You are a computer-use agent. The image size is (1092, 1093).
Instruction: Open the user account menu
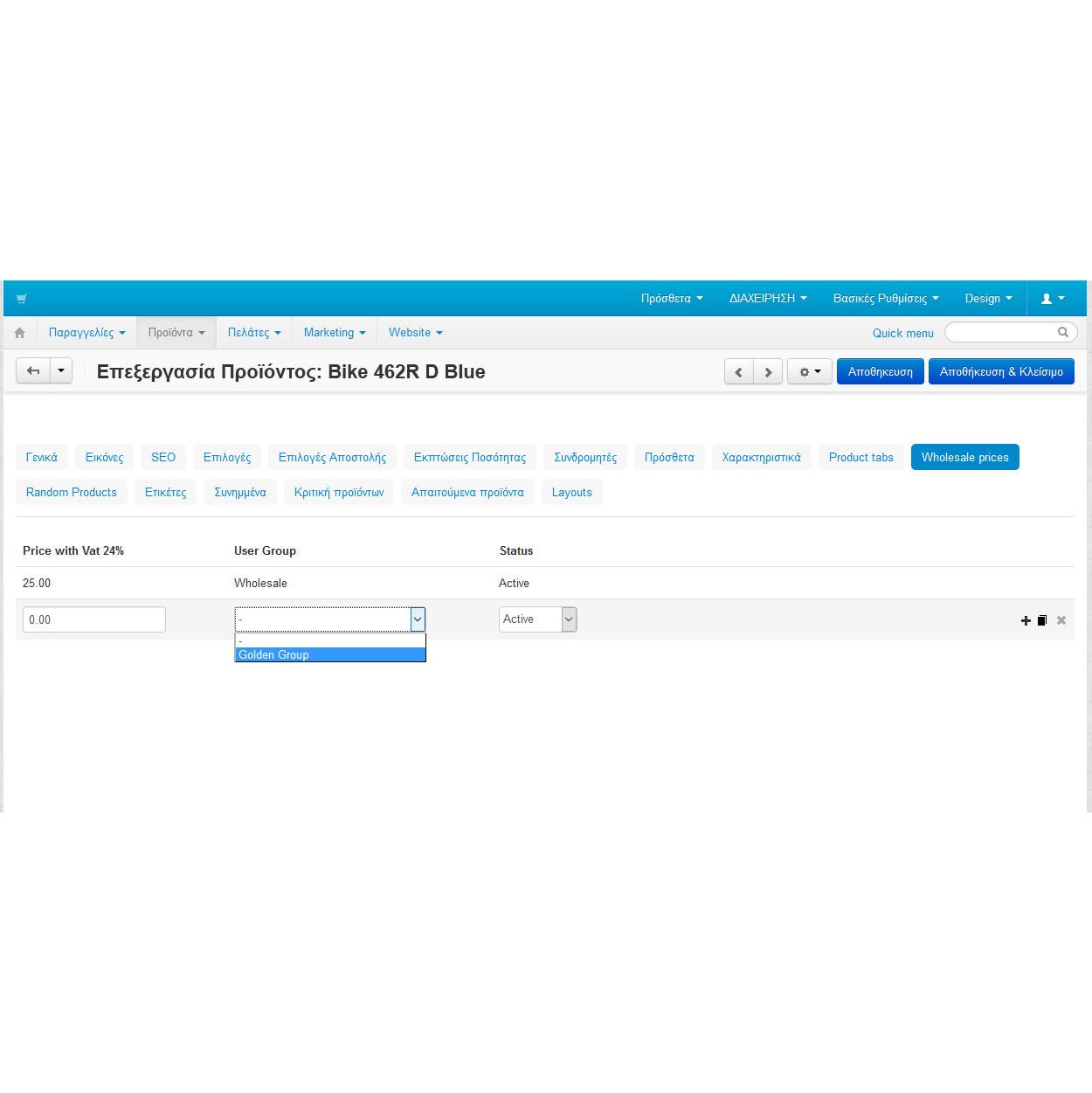point(1053,299)
